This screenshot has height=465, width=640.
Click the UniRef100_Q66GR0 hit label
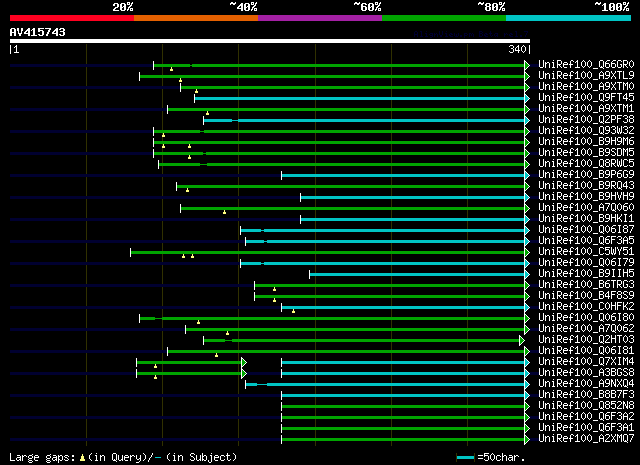click(x=586, y=65)
